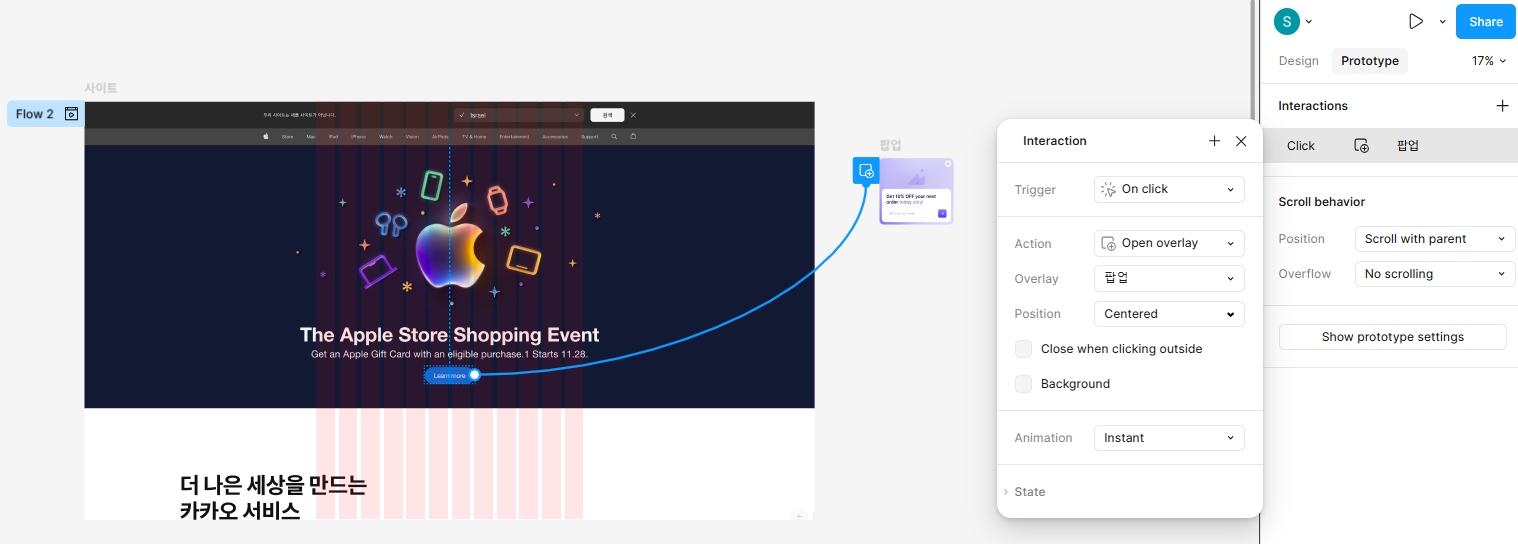Click the Flow 2 play icon
This screenshot has width=1518, height=544.
[x=72, y=114]
